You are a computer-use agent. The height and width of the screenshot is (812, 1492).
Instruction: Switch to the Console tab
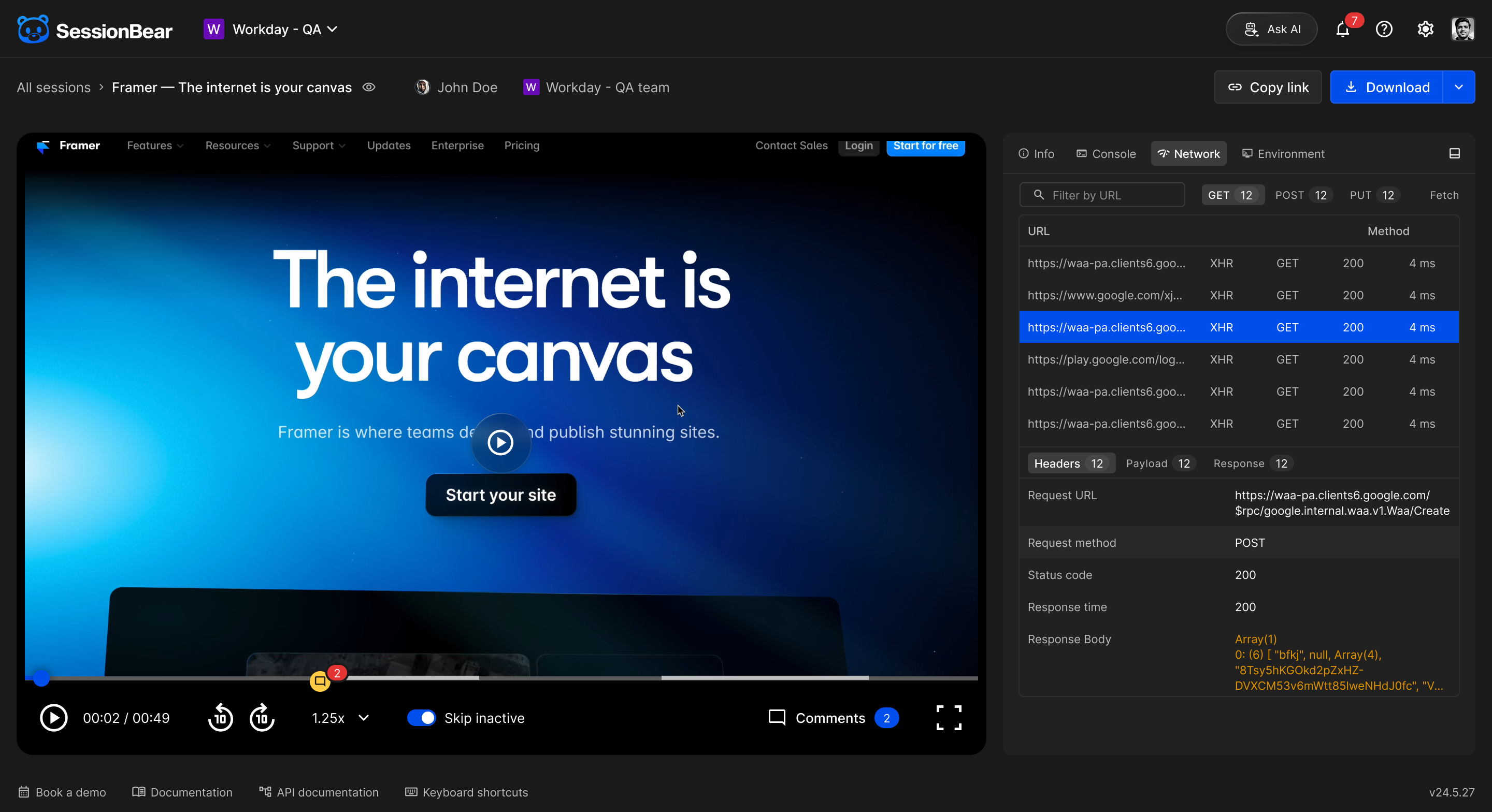[x=1106, y=153]
